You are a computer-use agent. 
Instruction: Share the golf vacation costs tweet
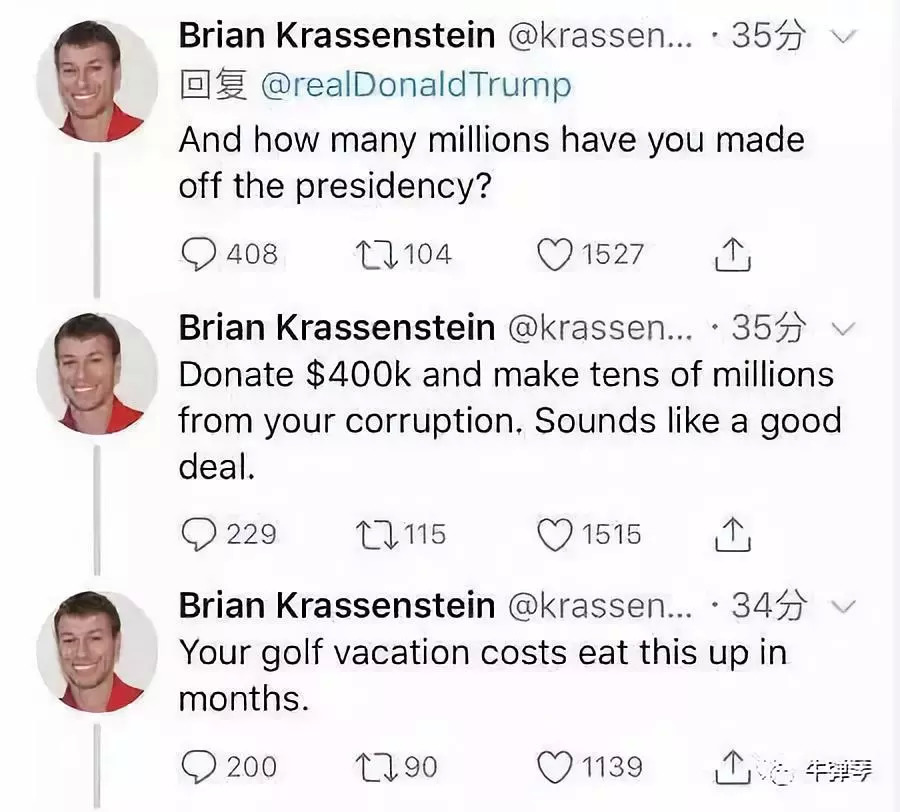pyautogui.click(x=732, y=768)
